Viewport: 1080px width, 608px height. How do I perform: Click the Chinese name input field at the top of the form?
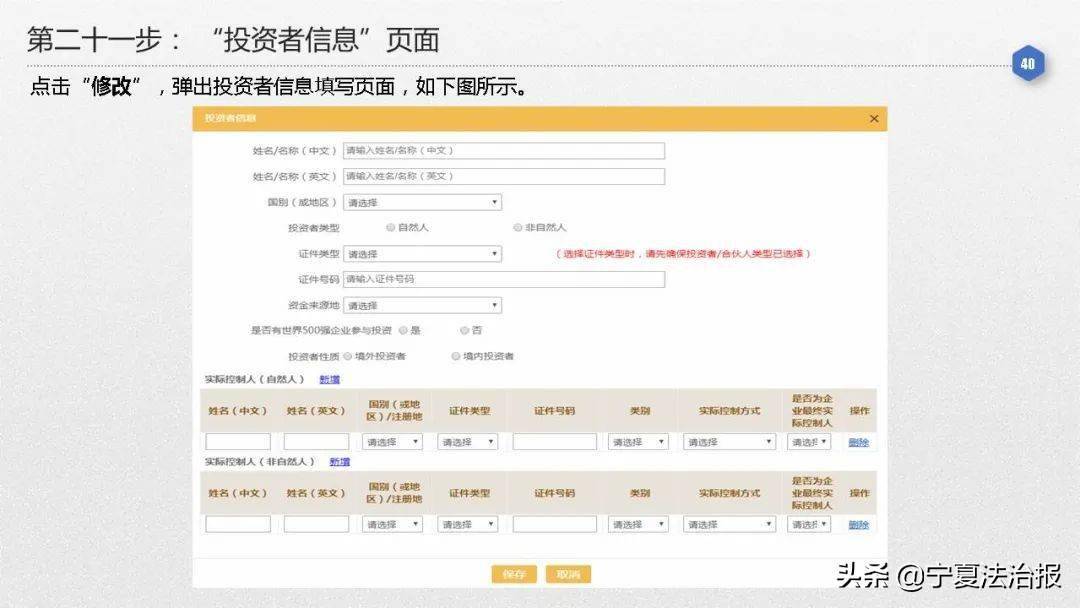pyautogui.click(x=503, y=151)
